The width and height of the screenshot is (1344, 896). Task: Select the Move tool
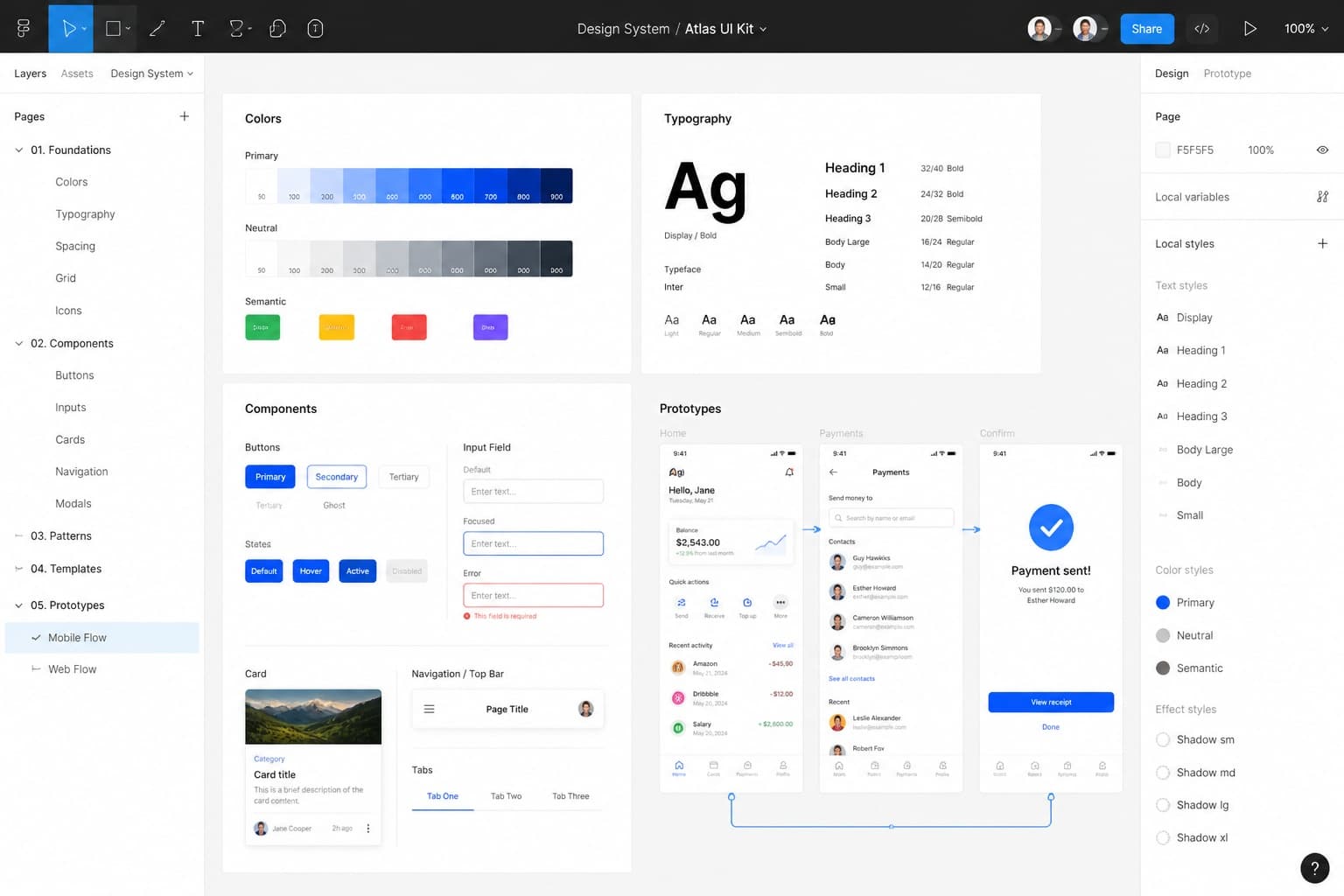click(68, 29)
